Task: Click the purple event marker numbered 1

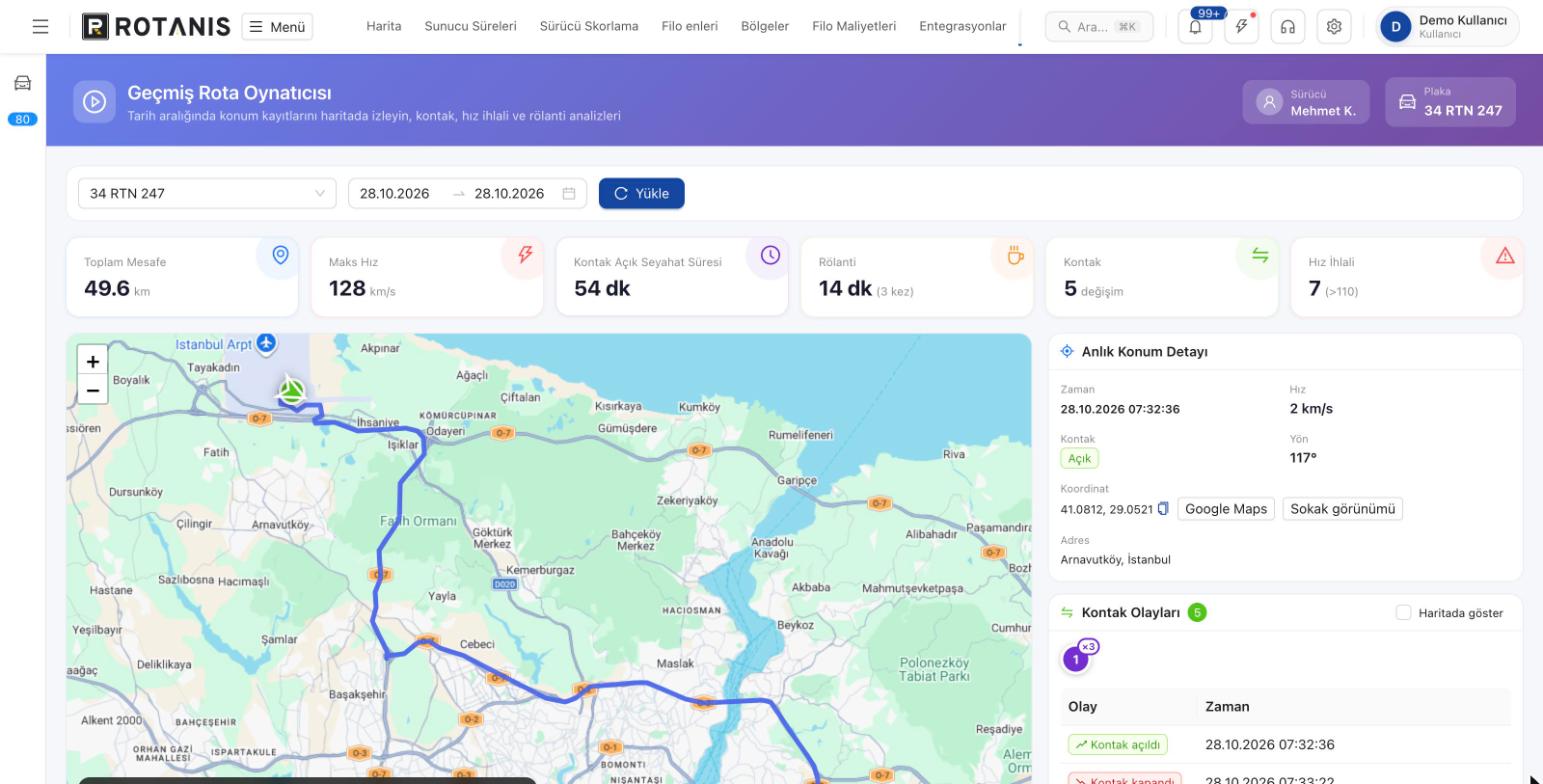Action: [x=1076, y=660]
